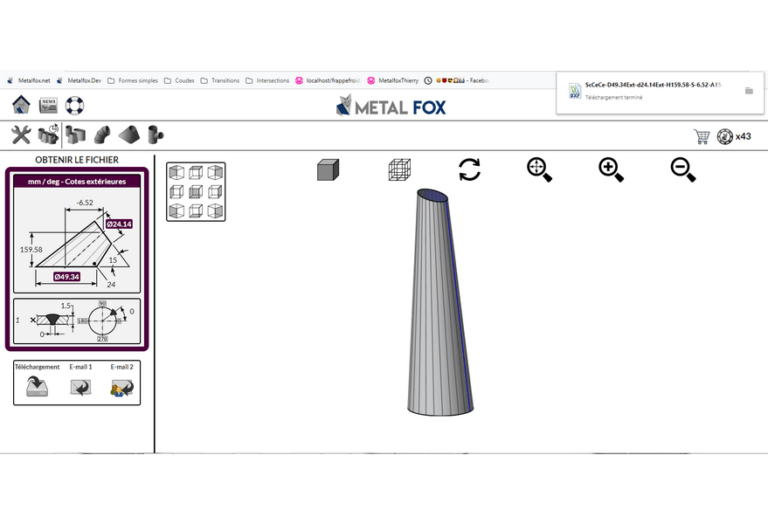Select the transition cone category icon
This screenshot has width=768, height=524.
click(x=129, y=135)
